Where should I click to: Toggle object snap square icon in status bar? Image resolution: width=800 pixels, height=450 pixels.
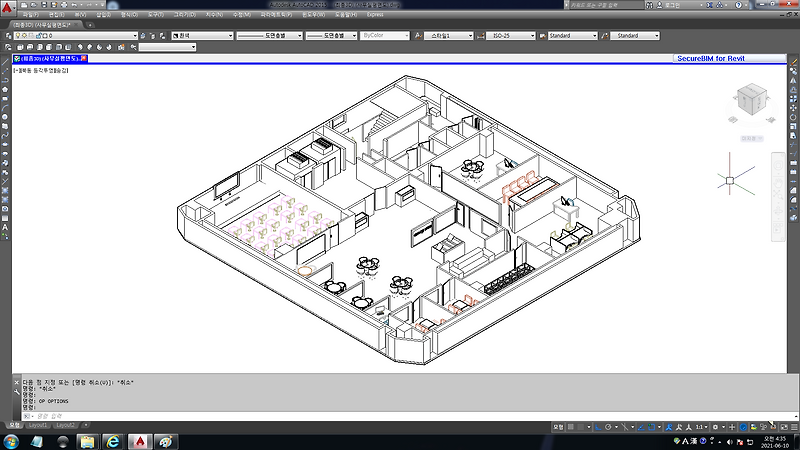pos(652,427)
